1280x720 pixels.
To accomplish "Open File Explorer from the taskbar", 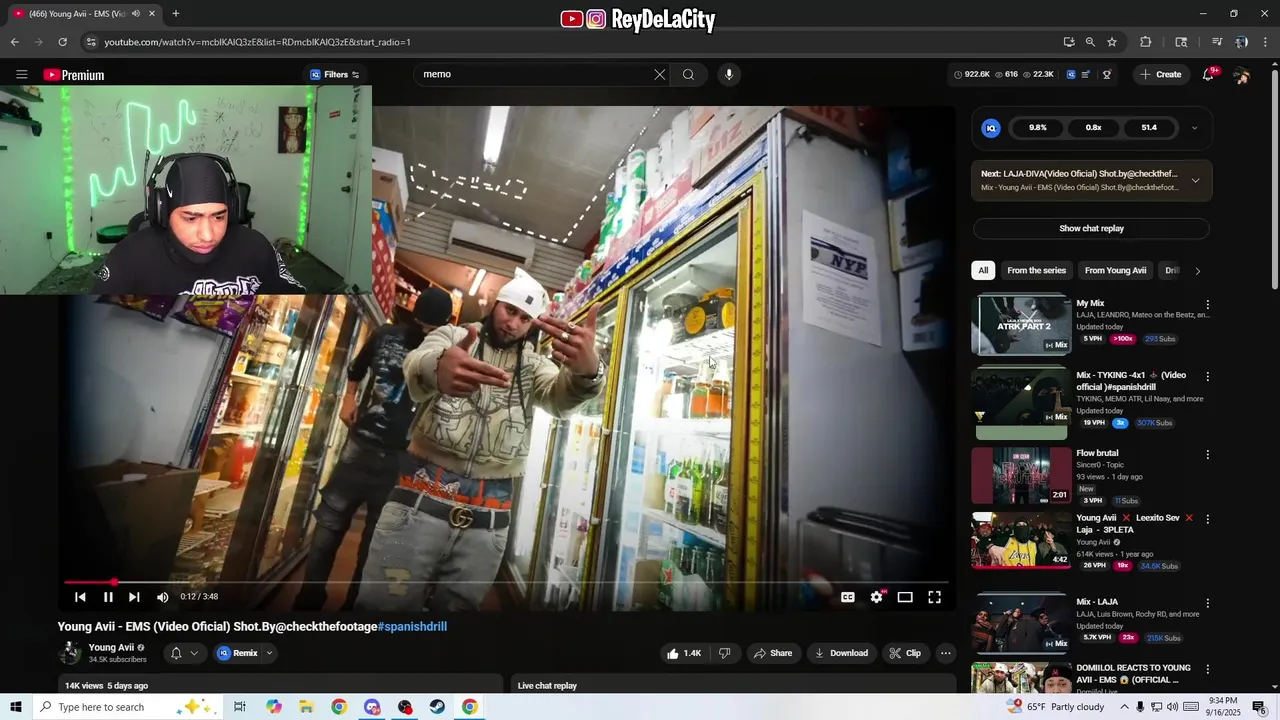I will point(306,707).
